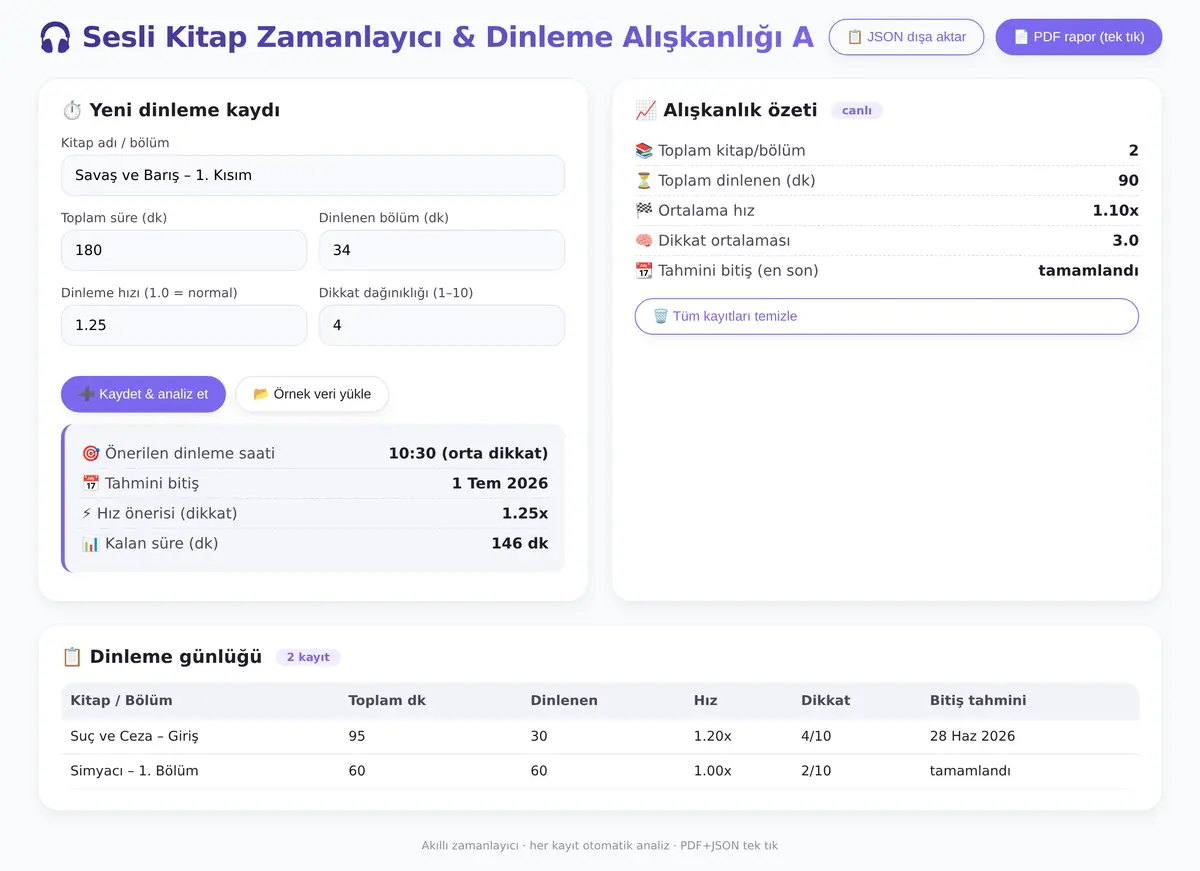Click the 2/10 attention cell
Viewport: 1200px width, 871px height.
pyautogui.click(x=816, y=771)
